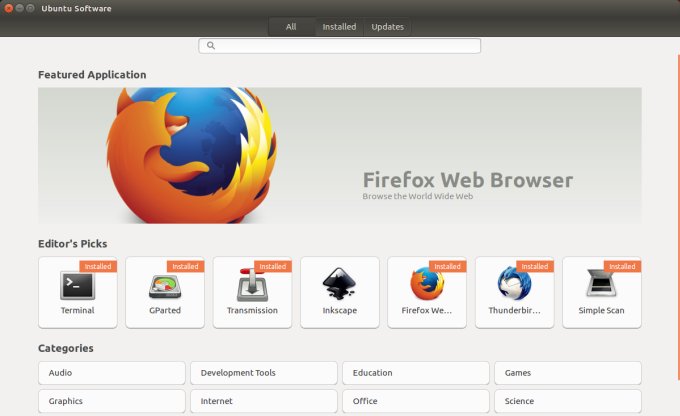680x416 pixels.
Task: Open the Graphics category
Action: 112,401
